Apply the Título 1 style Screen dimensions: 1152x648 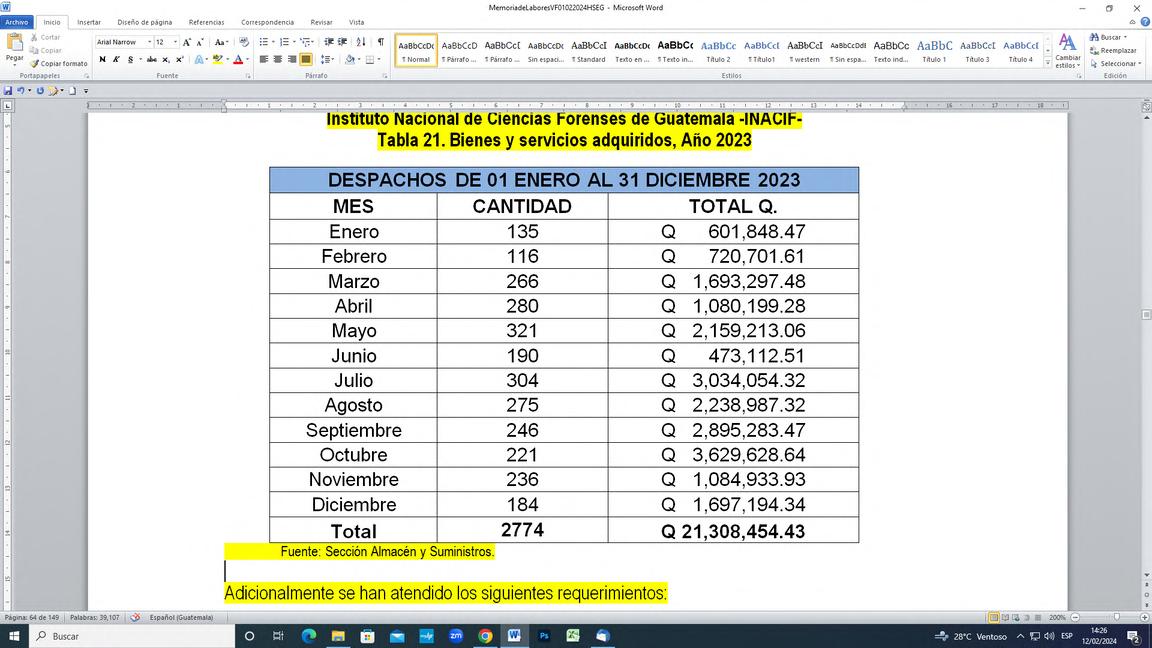pyautogui.click(x=934, y=51)
